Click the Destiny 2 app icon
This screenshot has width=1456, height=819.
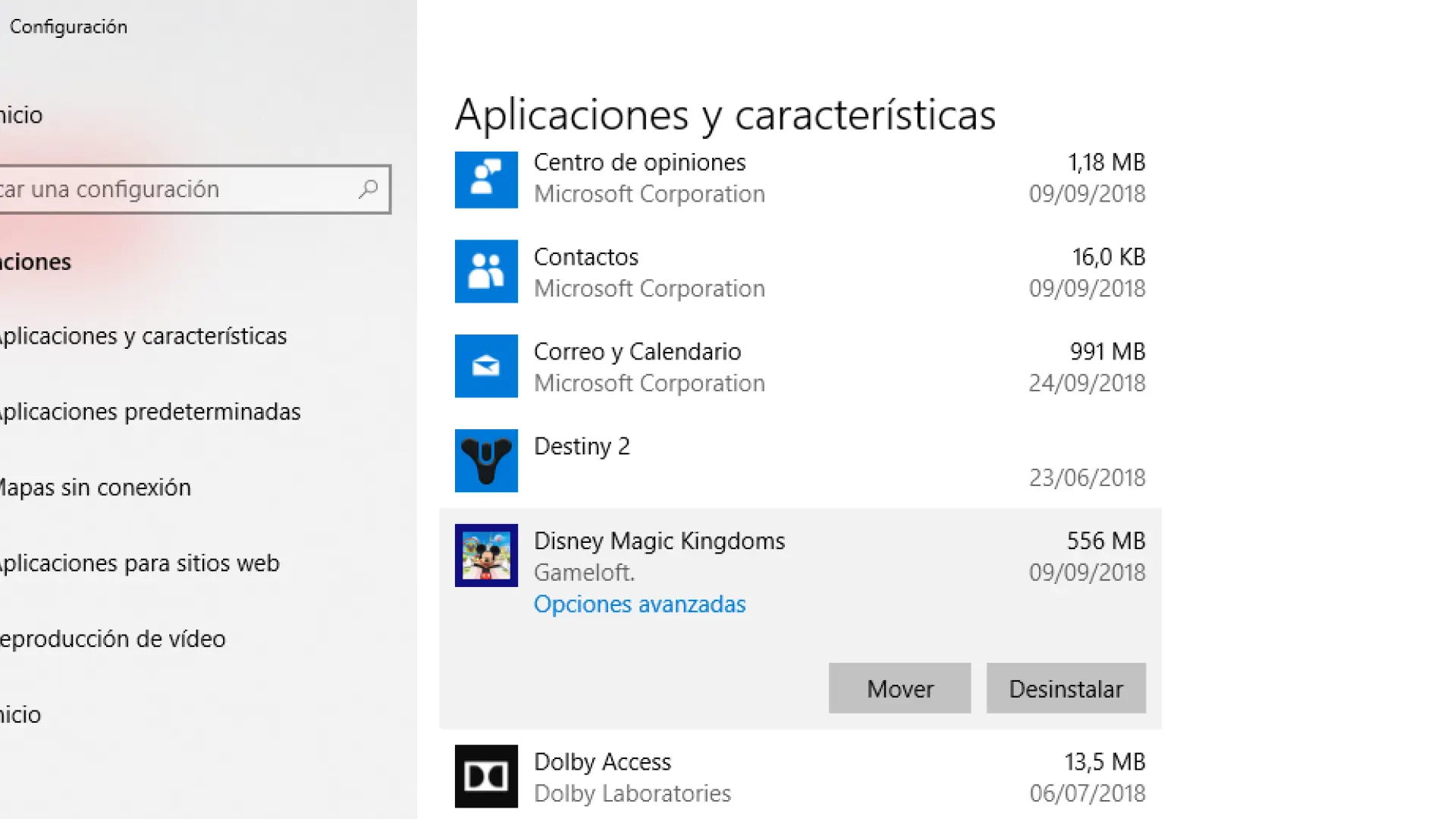coord(486,461)
